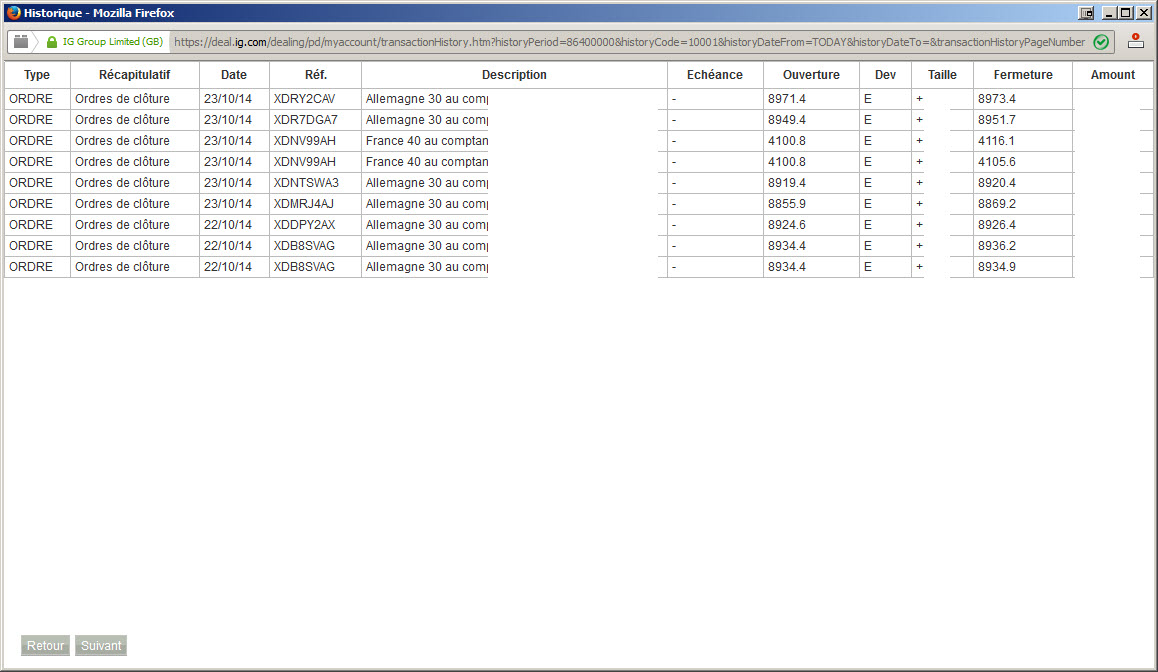
Task: Click the Echéance column header
Action: 715,75
